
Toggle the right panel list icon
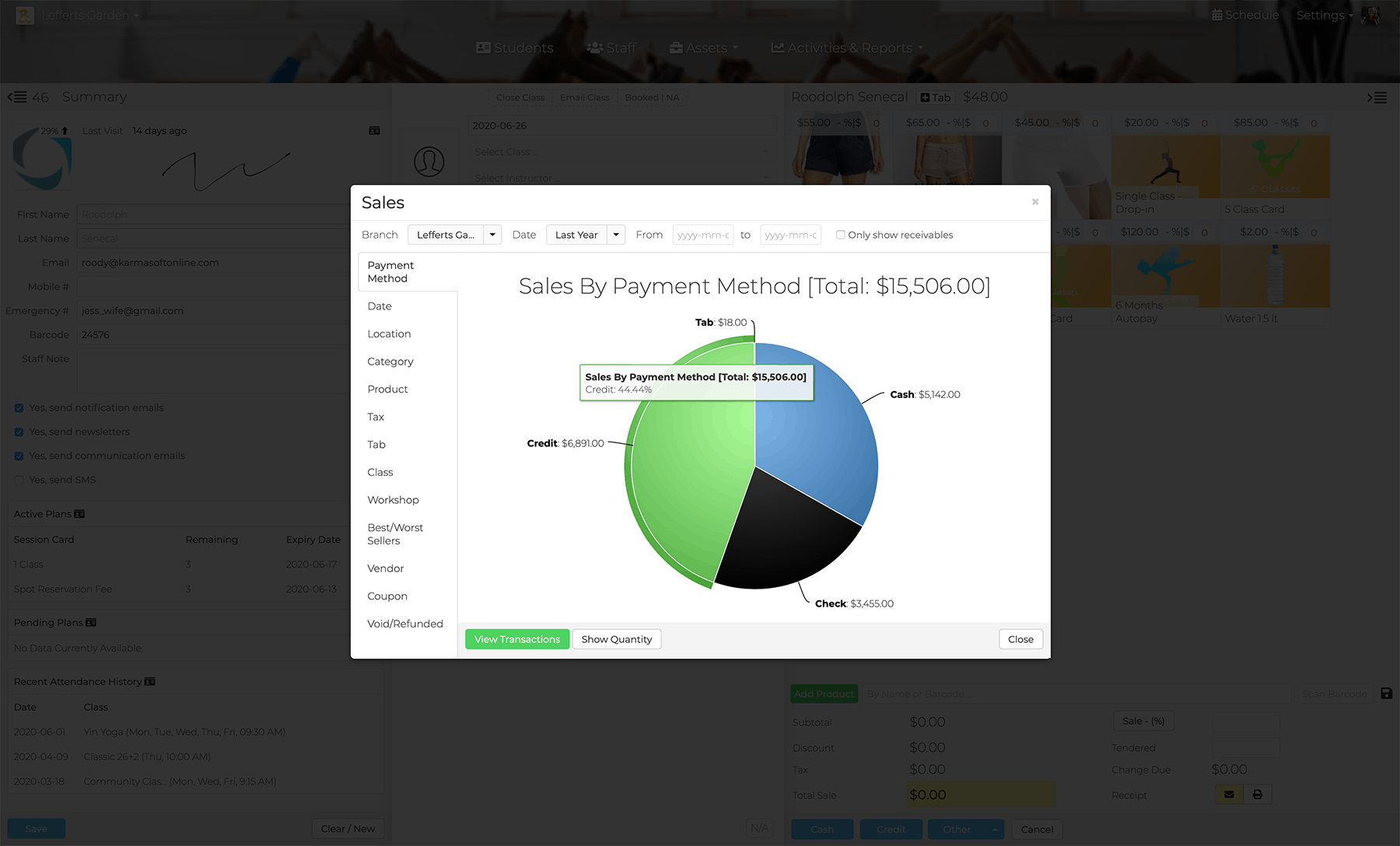[x=1377, y=97]
